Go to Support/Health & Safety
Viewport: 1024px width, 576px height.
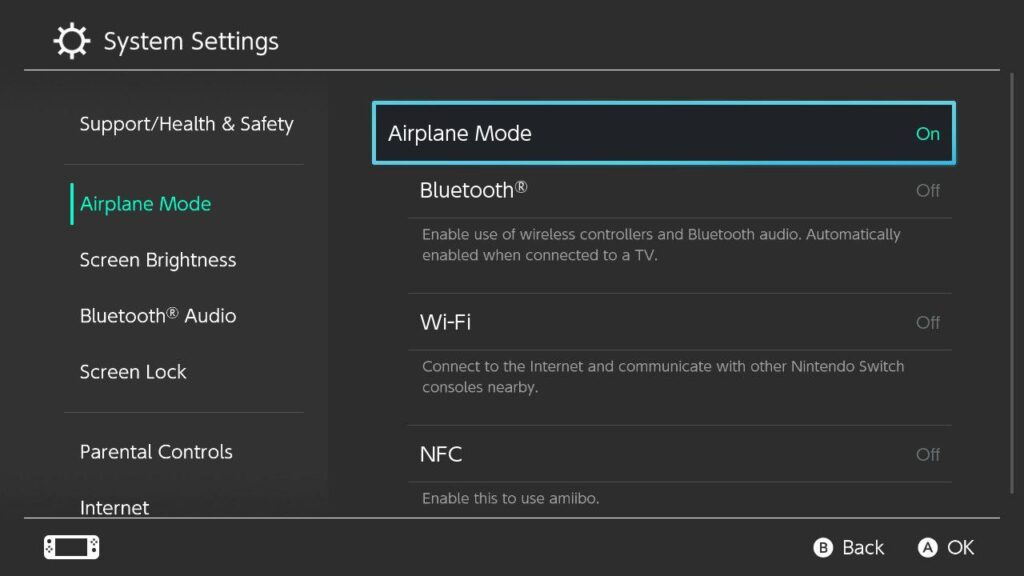pyautogui.click(x=186, y=123)
